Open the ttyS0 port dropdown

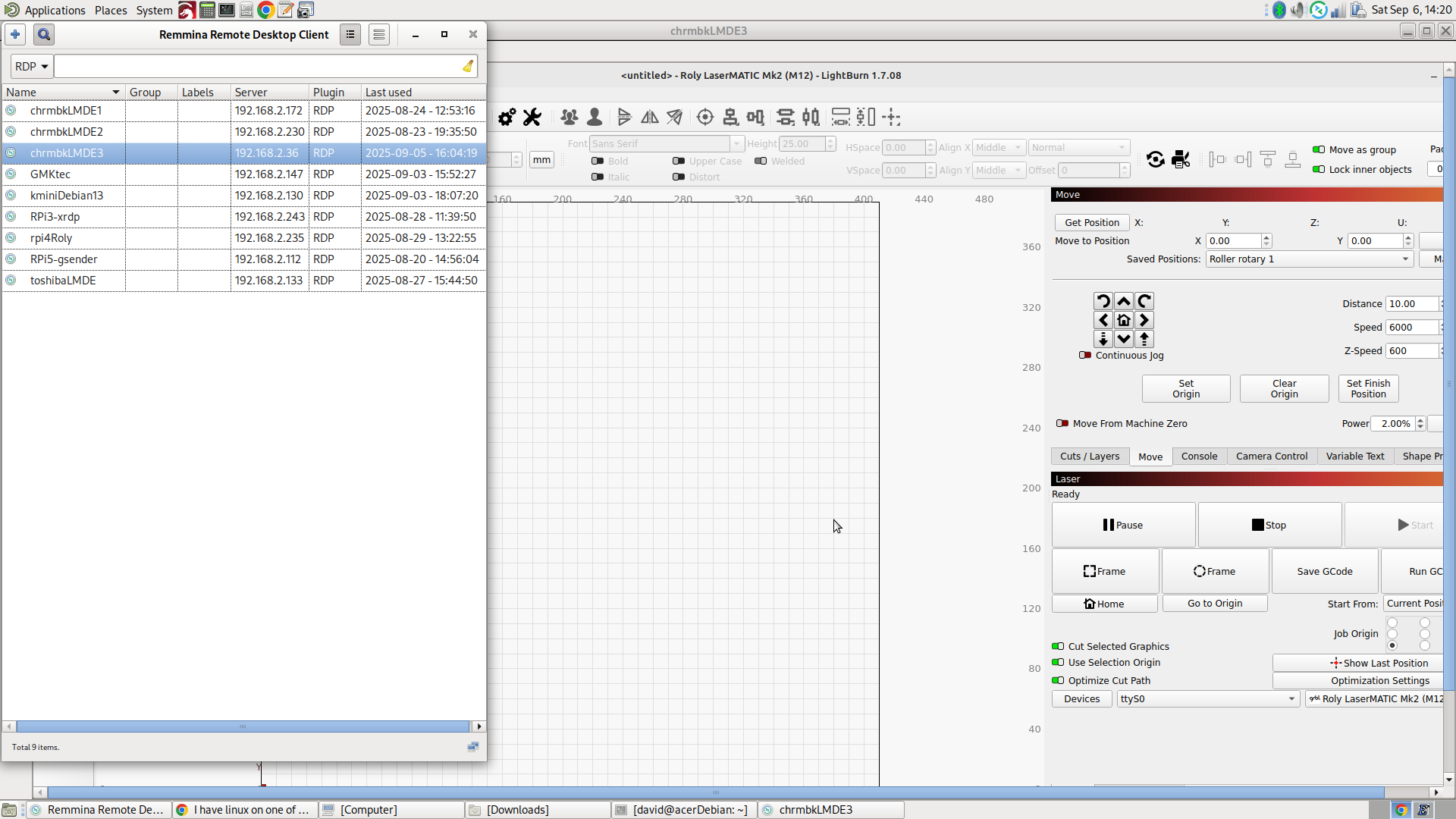pyautogui.click(x=1207, y=699)
